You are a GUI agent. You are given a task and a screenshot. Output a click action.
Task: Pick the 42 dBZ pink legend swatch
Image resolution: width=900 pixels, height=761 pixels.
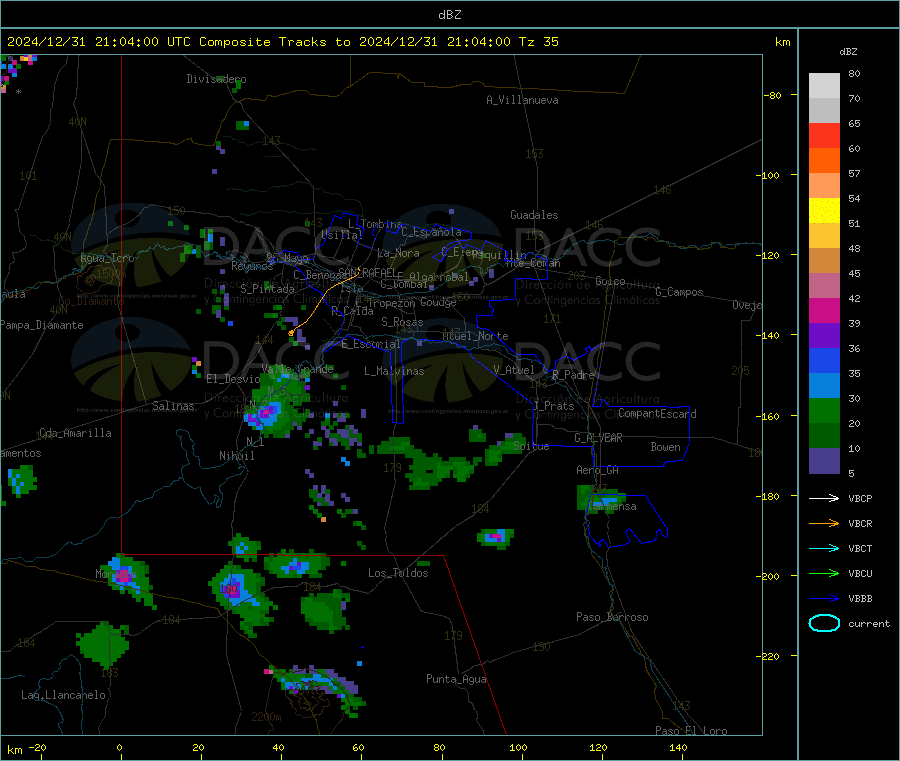[824, 286]
